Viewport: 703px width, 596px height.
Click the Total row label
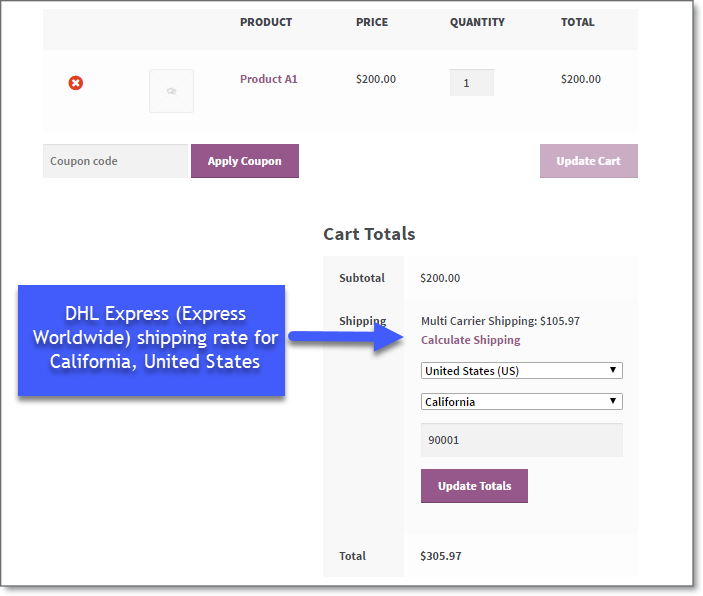352,556
